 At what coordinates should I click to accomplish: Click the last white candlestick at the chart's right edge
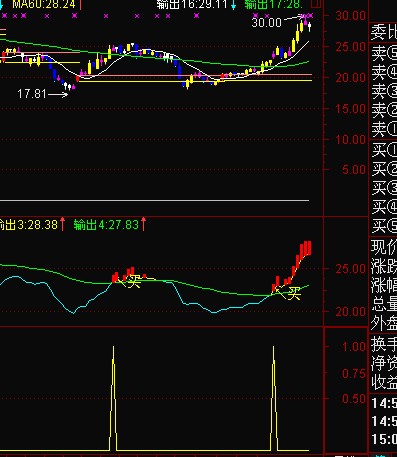[x=310, y=26]
